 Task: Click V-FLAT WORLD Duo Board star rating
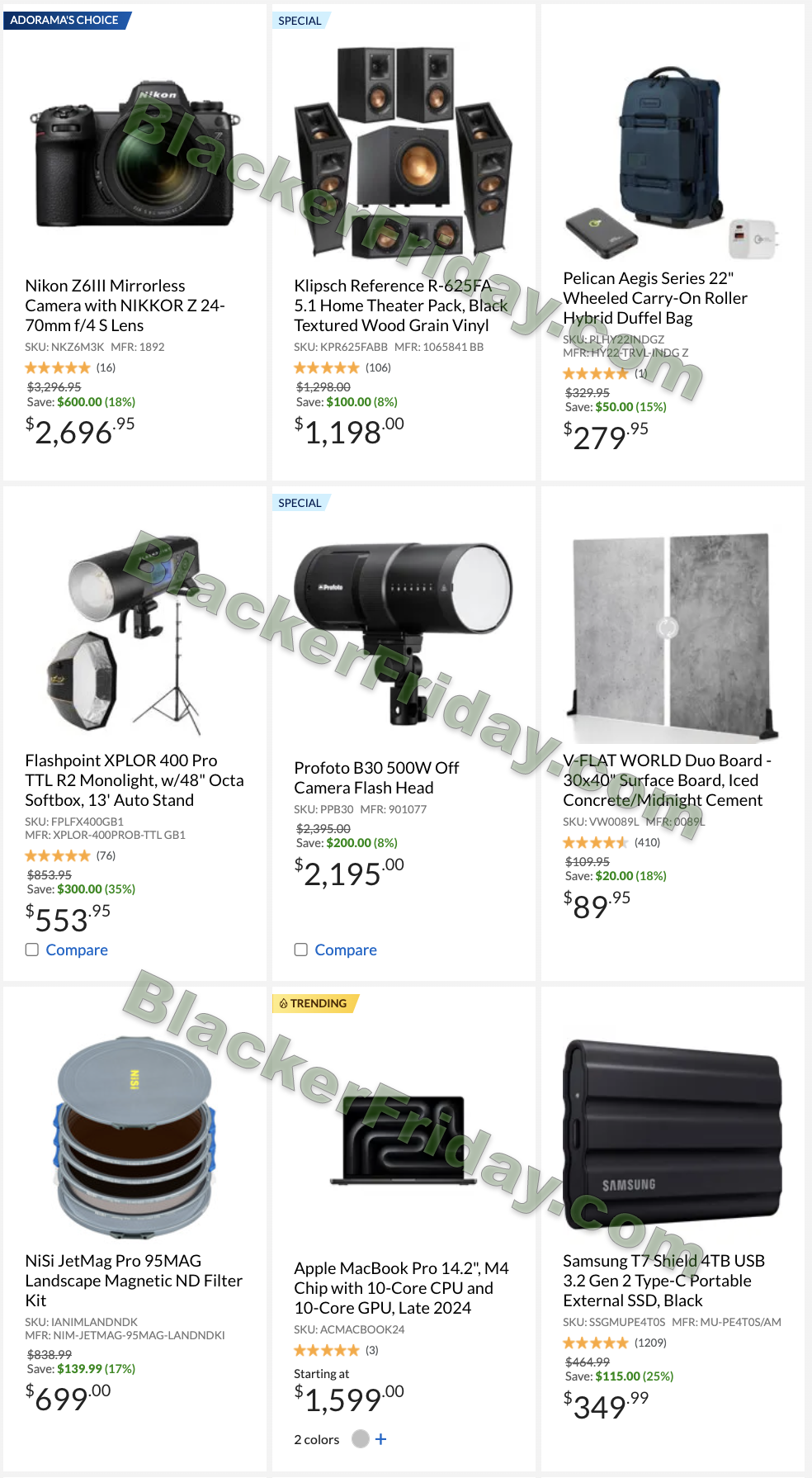coord(596,842)
